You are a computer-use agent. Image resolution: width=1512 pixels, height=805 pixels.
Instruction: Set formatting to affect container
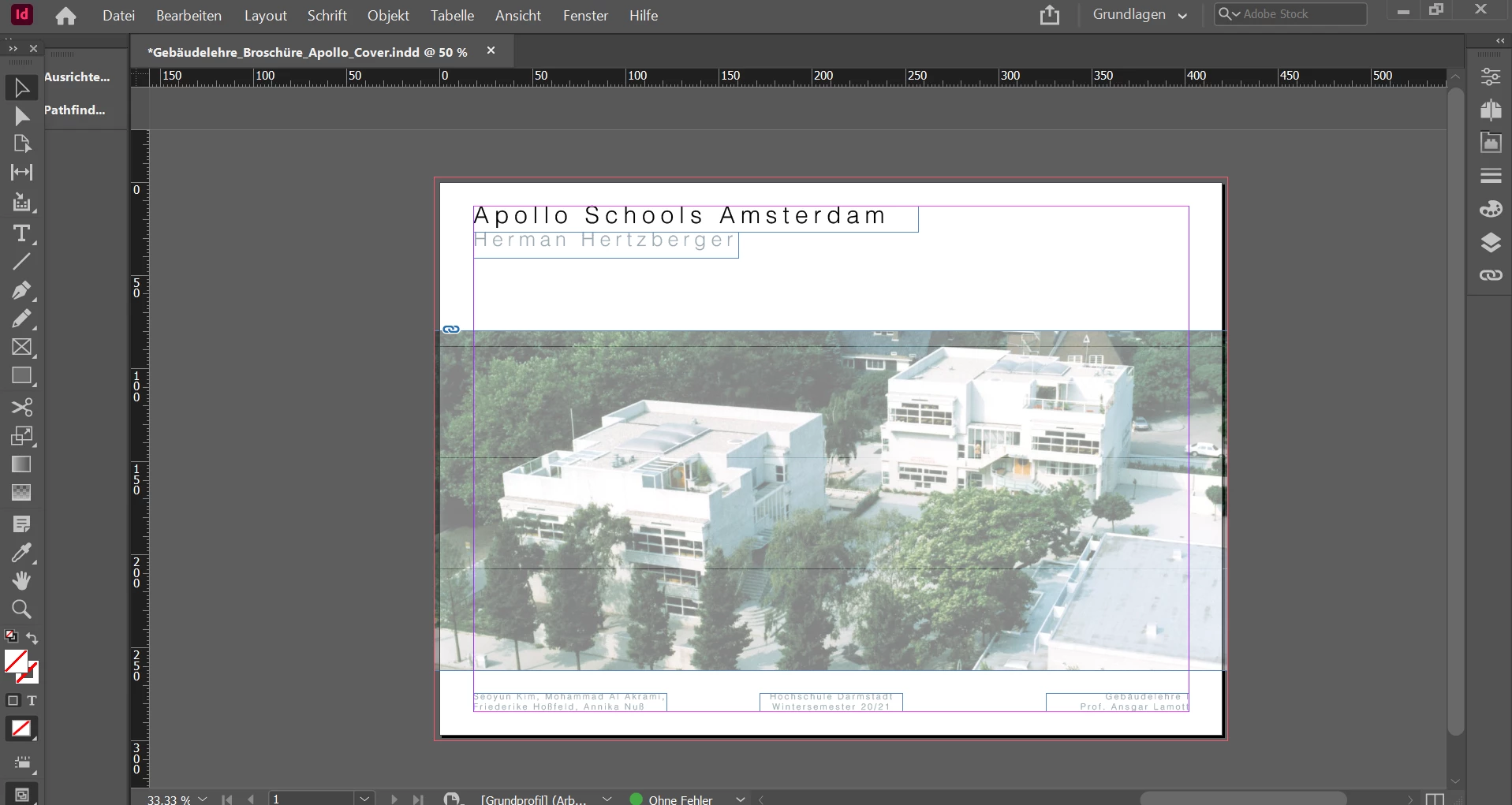(13, 700)
